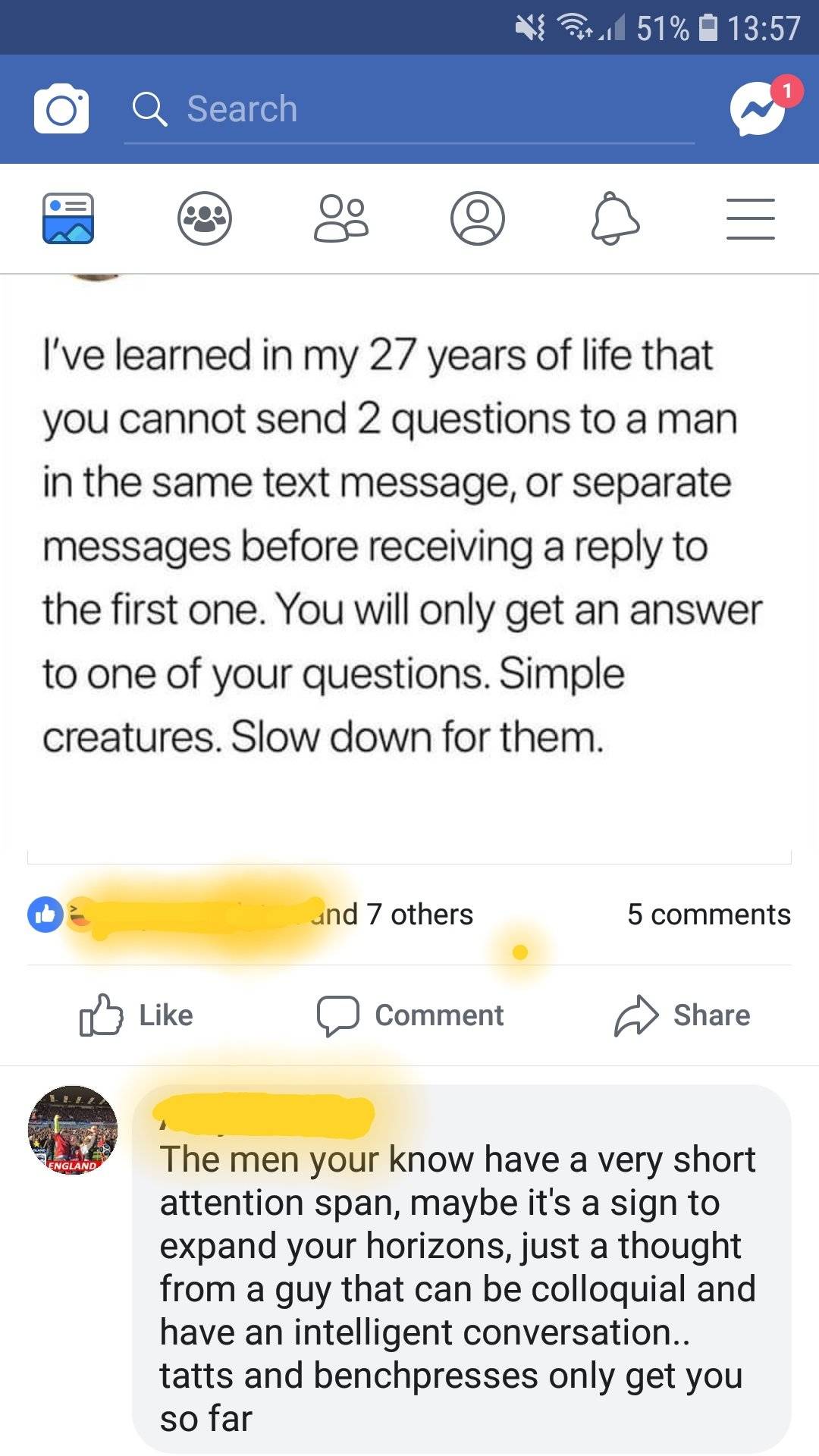The image size is (819, 1456).
Task: Tap the battery status indicator
Action: click(708, 28)
